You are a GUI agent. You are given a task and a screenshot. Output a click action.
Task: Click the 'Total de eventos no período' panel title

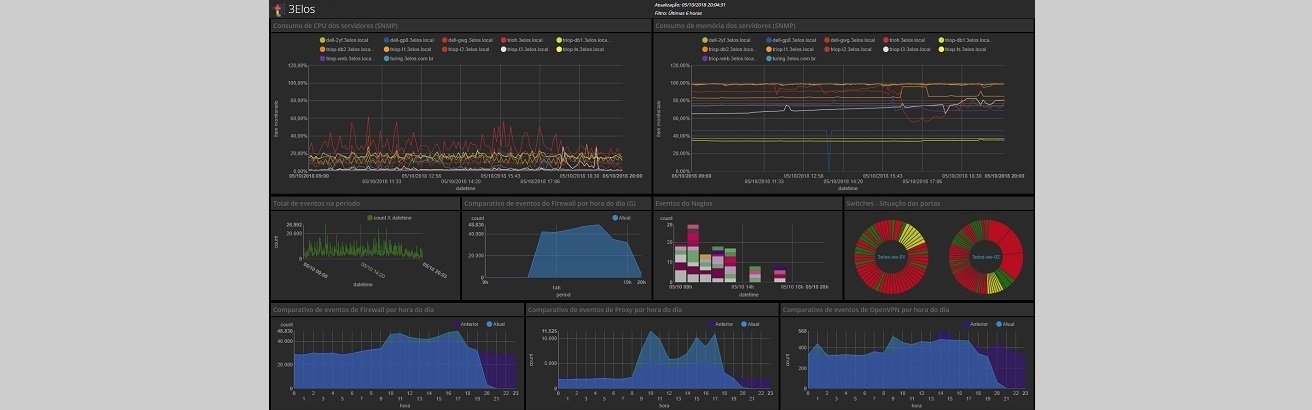(x=317, y=203)
